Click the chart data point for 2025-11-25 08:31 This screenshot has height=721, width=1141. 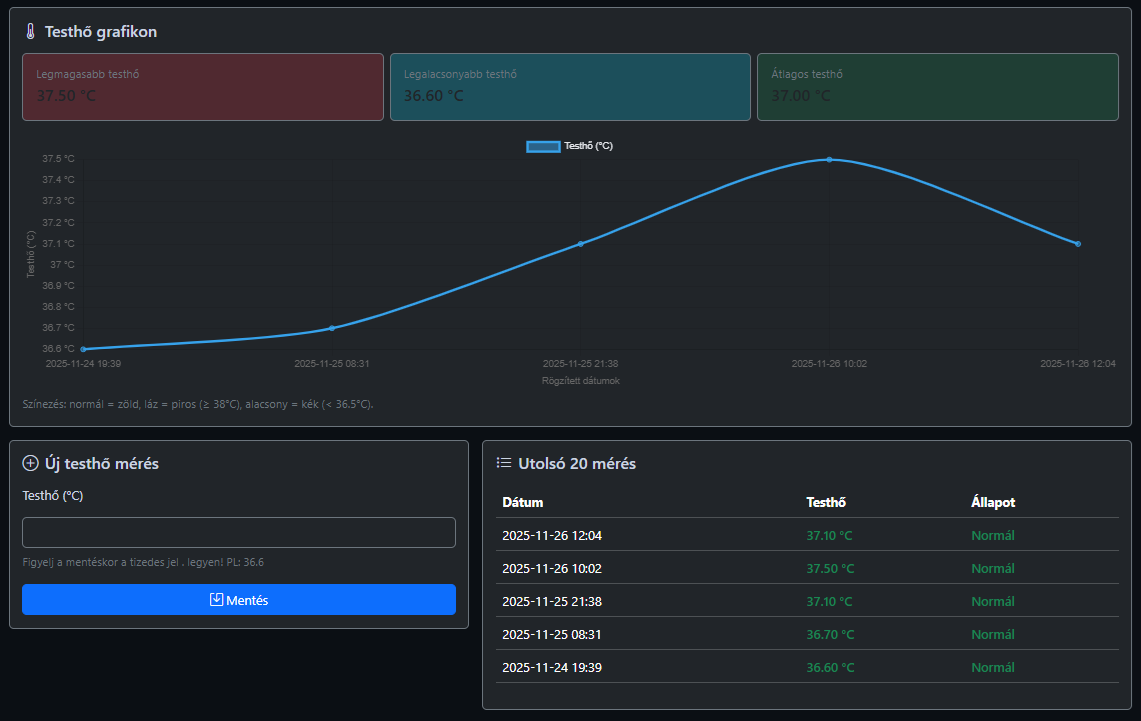(x=332, y=328)
